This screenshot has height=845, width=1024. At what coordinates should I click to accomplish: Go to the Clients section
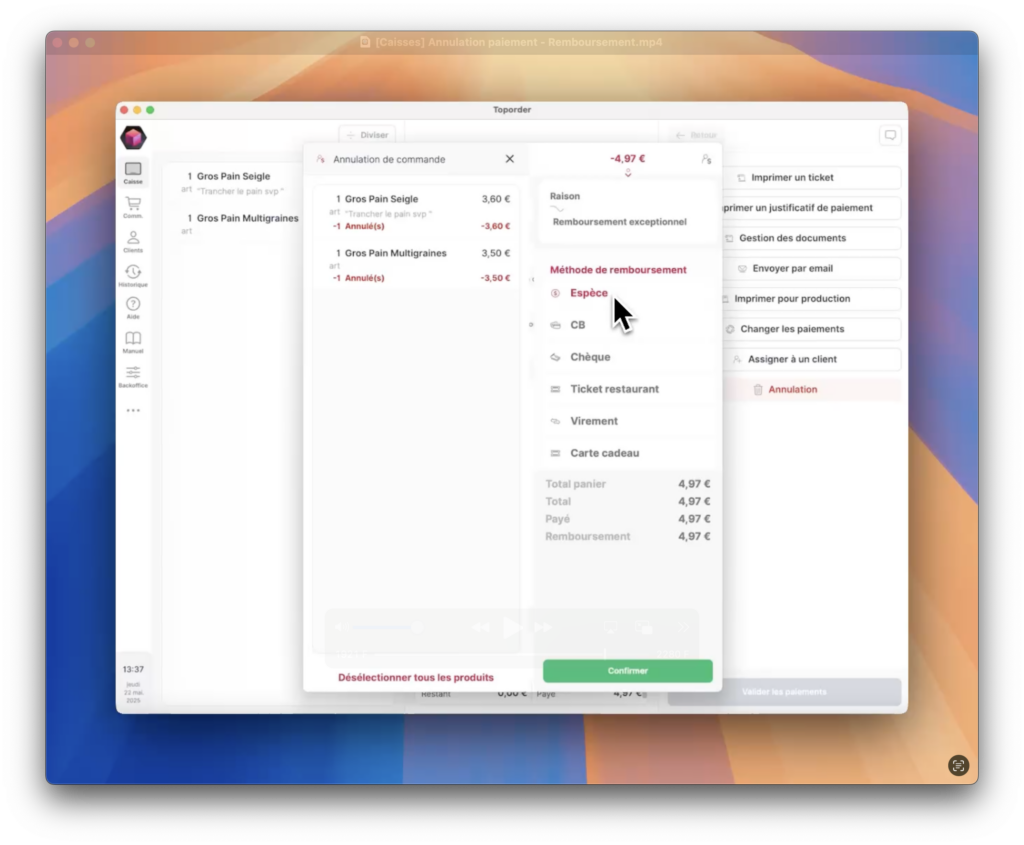133,241
